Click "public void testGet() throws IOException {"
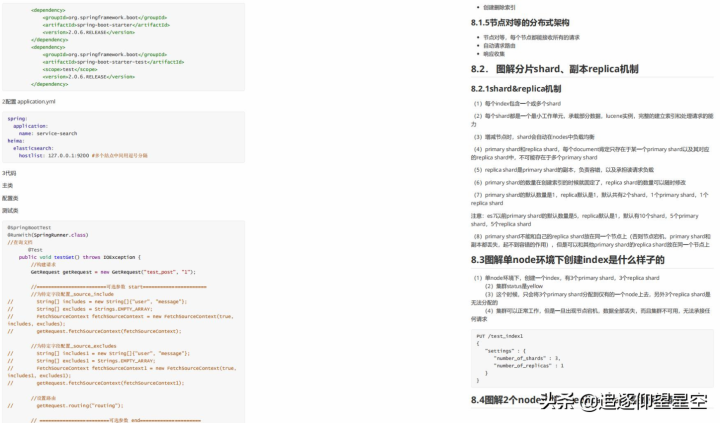 click(80, 257)
